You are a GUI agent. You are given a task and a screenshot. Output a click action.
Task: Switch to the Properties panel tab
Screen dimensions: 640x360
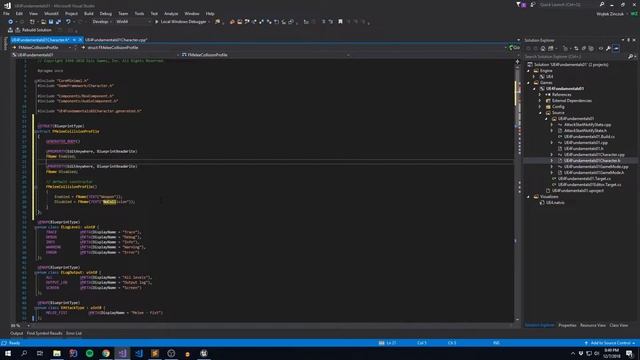point(567,325)
